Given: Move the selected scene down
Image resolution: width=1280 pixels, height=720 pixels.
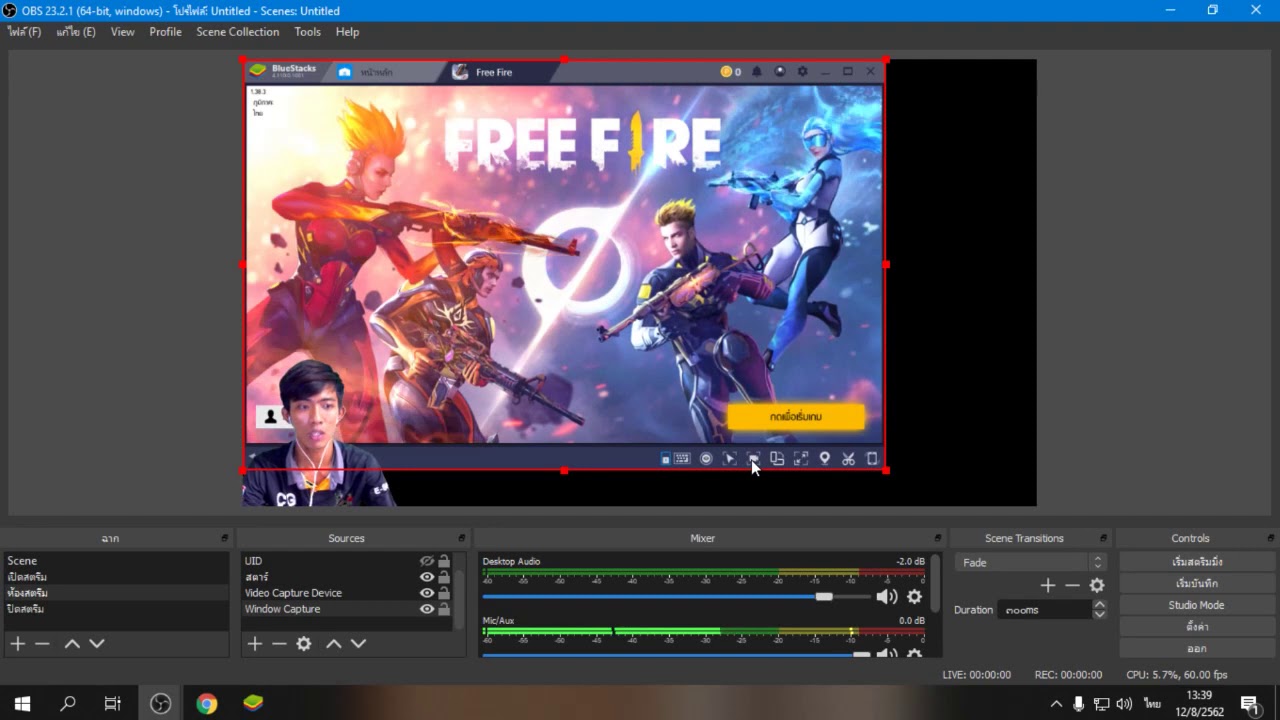Looking at the screenshot, I should (97, 644).
